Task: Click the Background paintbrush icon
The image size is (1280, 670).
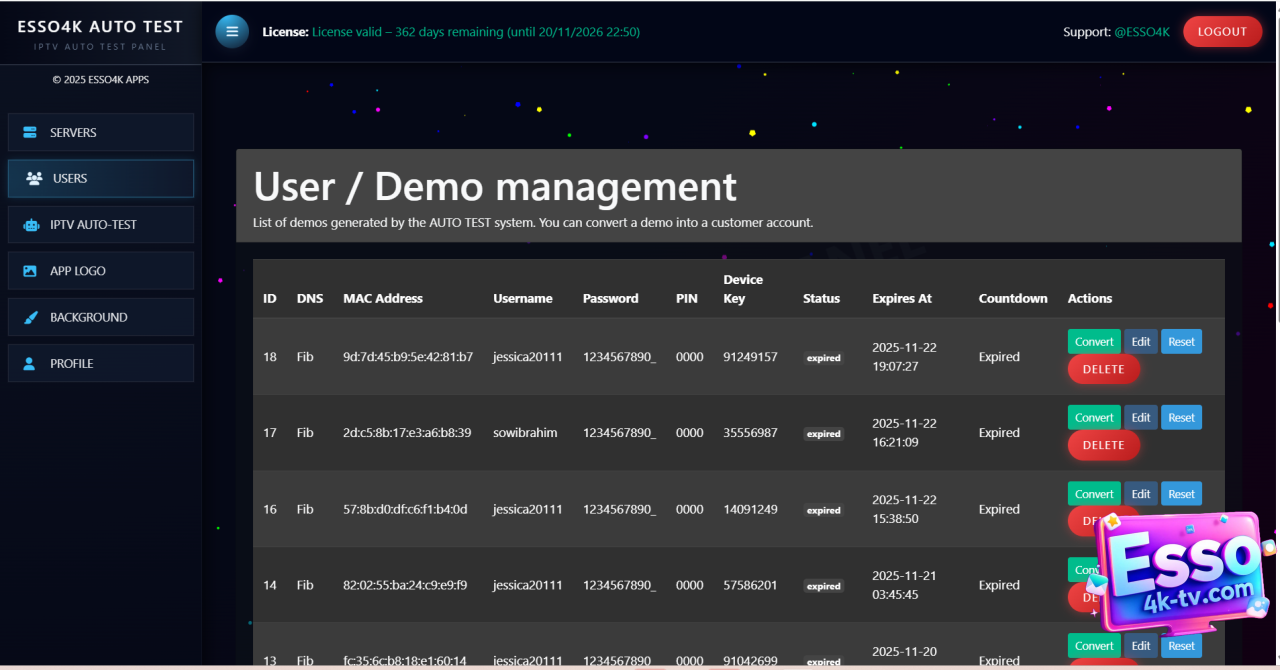Action: point(30,318)
